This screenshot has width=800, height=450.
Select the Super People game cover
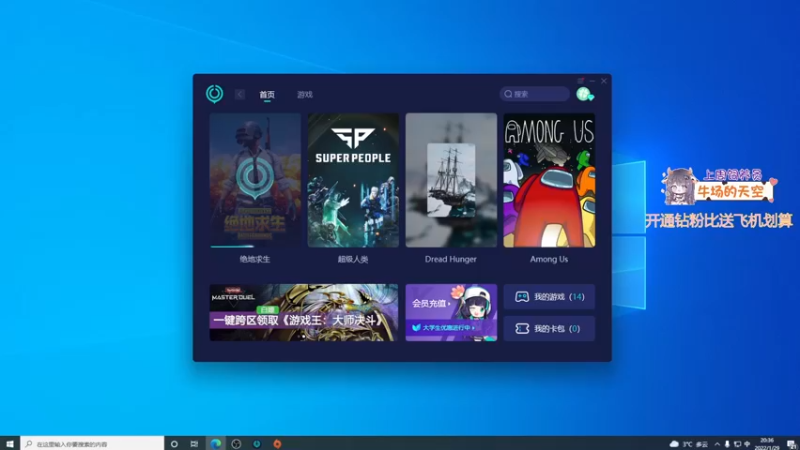(353, 180)
